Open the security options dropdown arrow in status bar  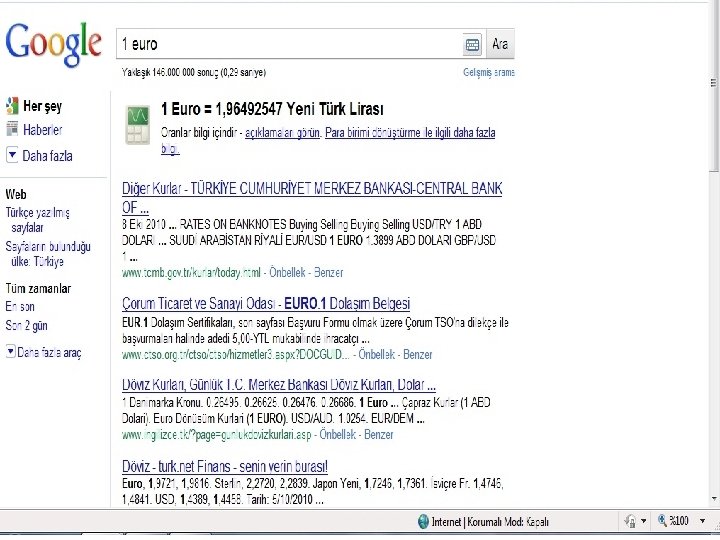click(643, 521)
